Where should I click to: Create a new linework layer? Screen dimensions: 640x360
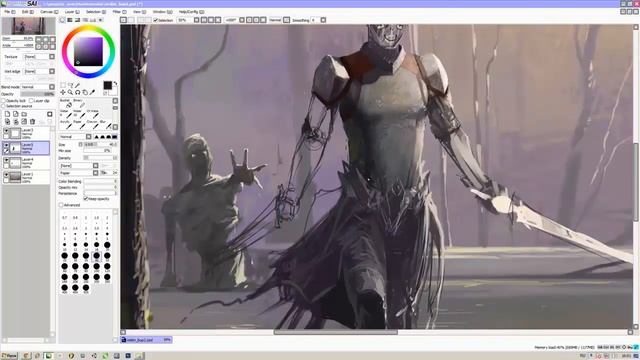click(x=16, y=114)
